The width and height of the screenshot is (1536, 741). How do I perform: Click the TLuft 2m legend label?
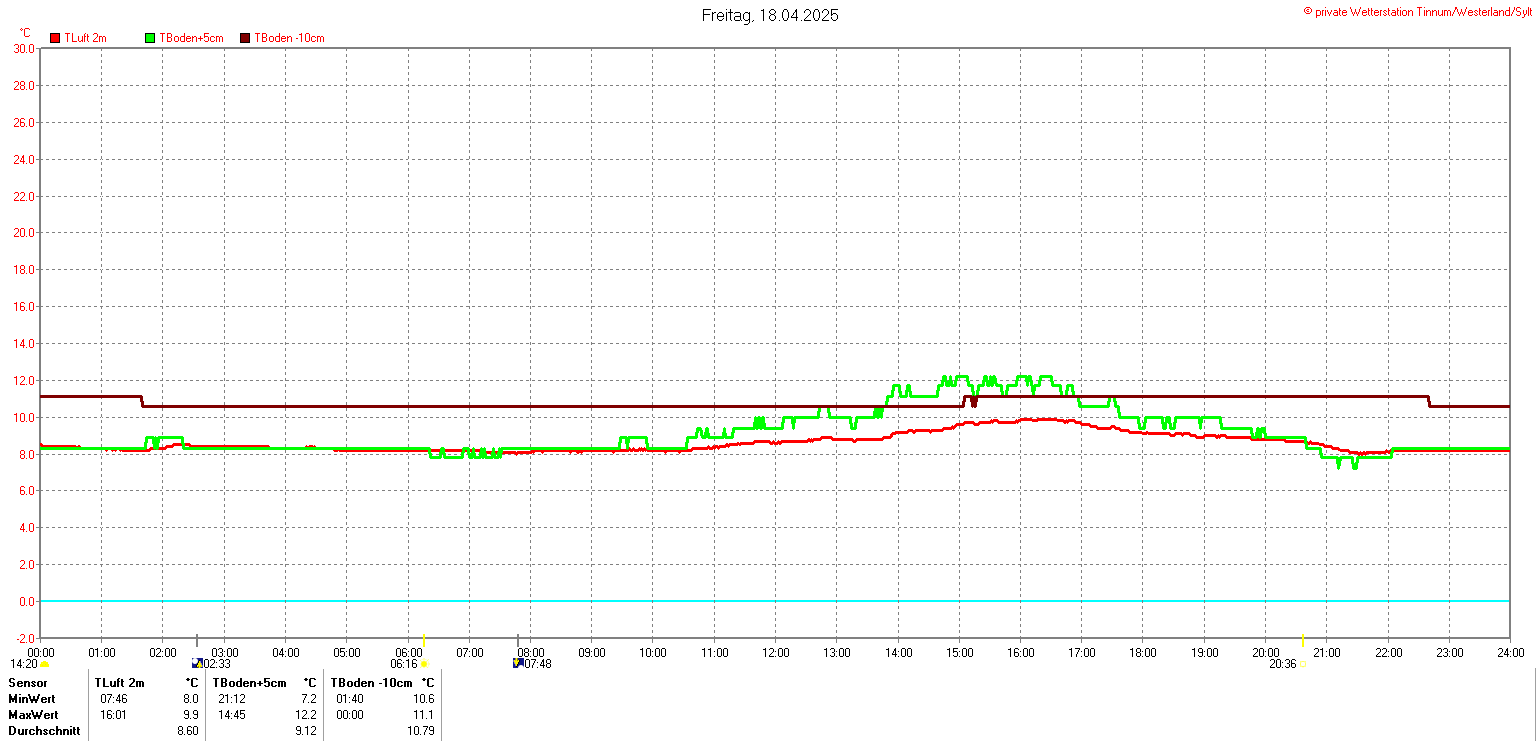click(x=85, y=38)
